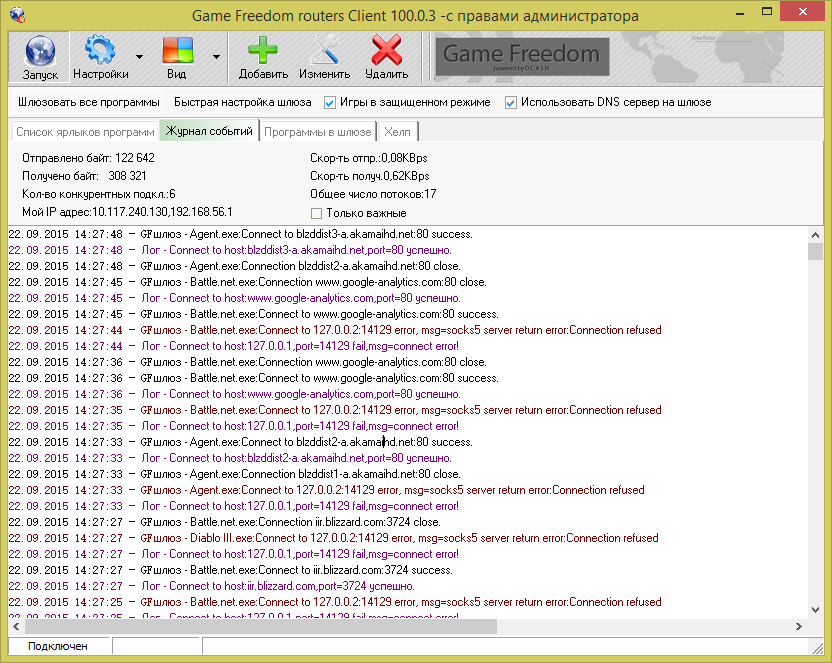Select log row Connect to iir.blizzard.com:3724 success
This screenshot has height=663, width=832.
pyautogui.click(x=230, y=570)
